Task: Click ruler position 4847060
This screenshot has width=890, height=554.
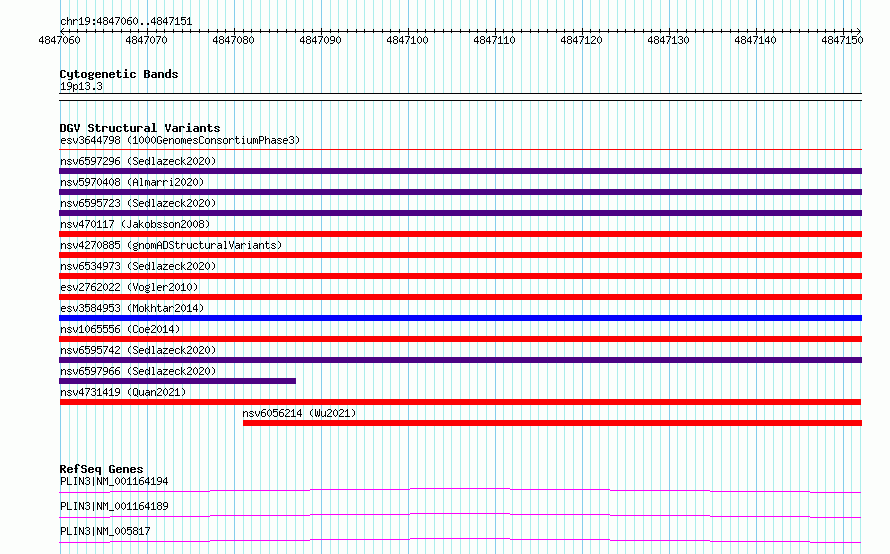Action: [x=59, y=40]
